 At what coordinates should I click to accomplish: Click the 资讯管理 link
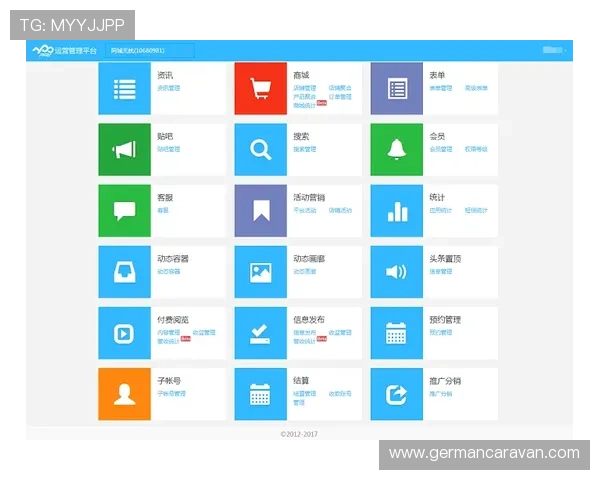point(168,88)
